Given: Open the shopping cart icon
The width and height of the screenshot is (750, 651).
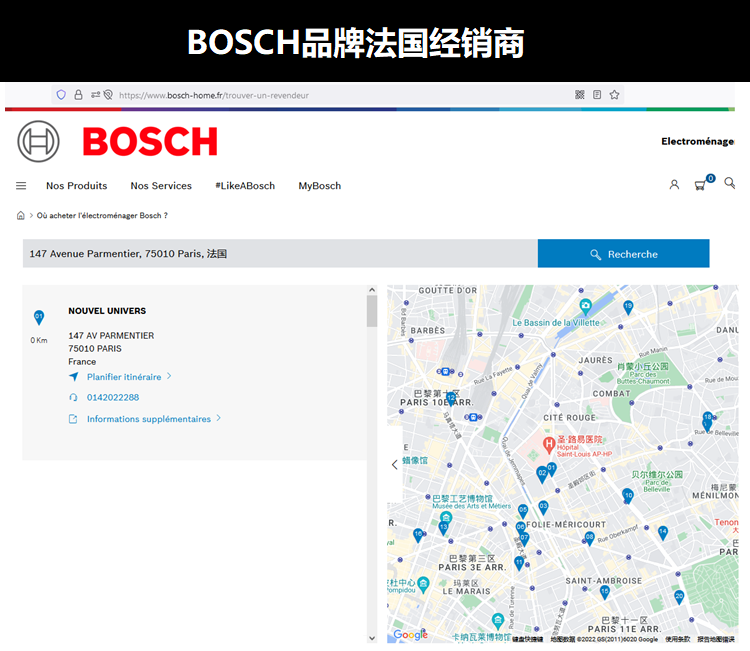Looking at the screenshot, I should click(701, 185).
